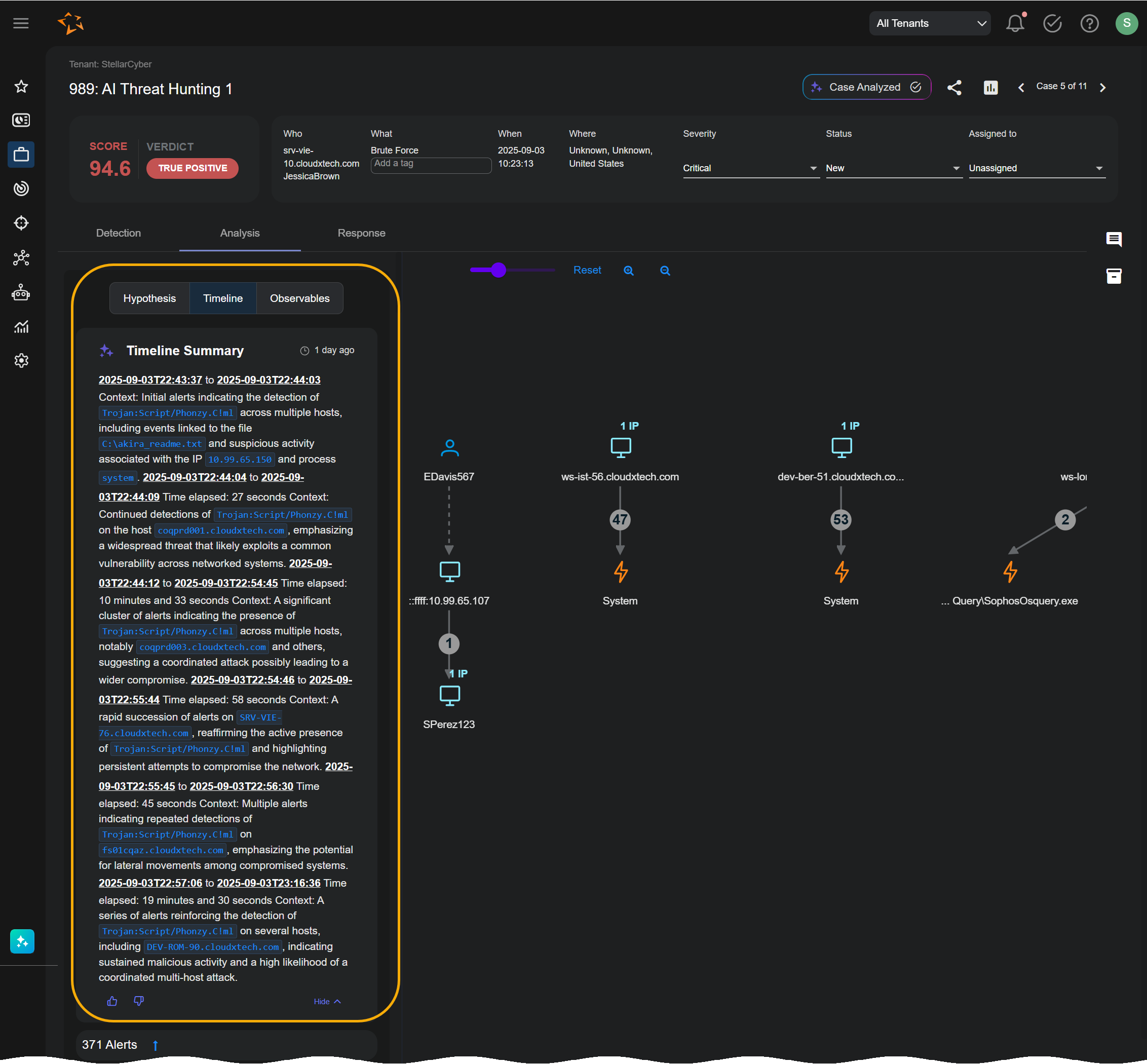Click the thumbs up feedback icon
1147x1064 pixels.
click(112, 1001)
